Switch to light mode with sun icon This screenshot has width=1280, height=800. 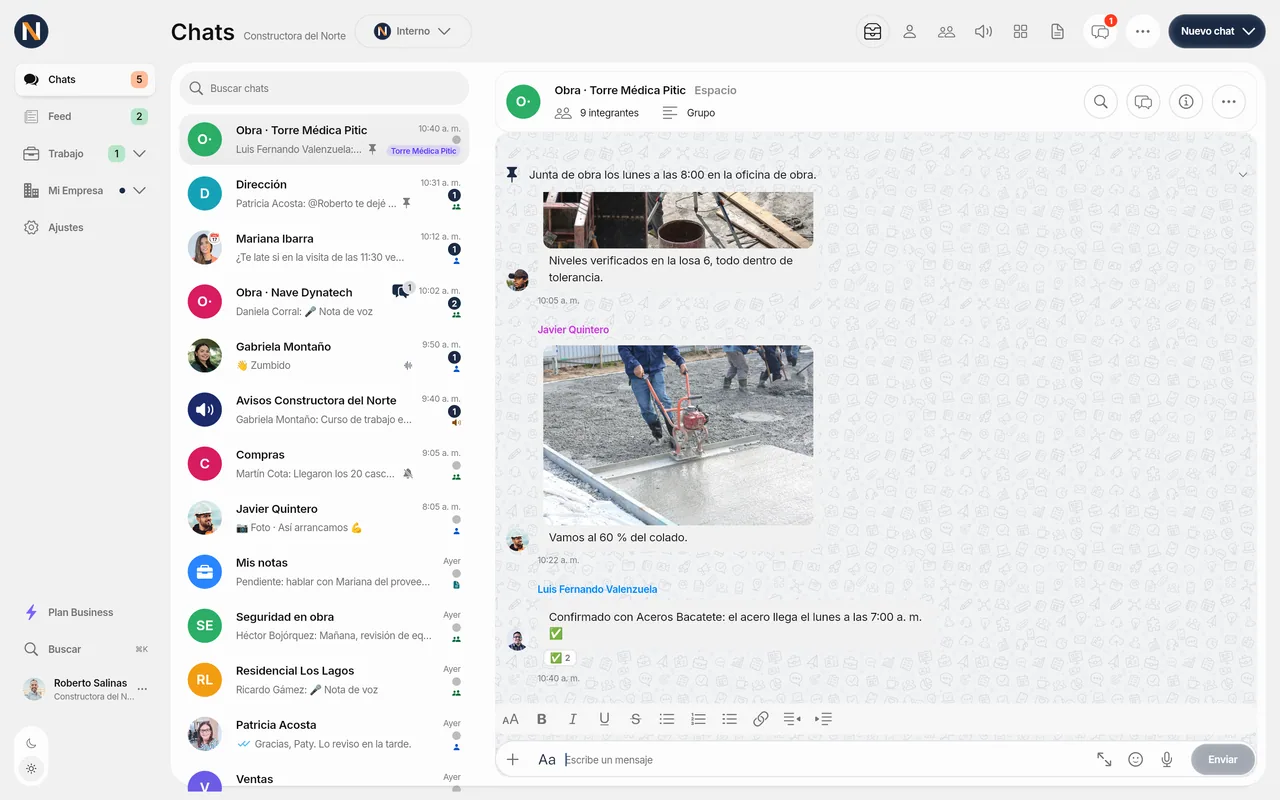[31, 769]
